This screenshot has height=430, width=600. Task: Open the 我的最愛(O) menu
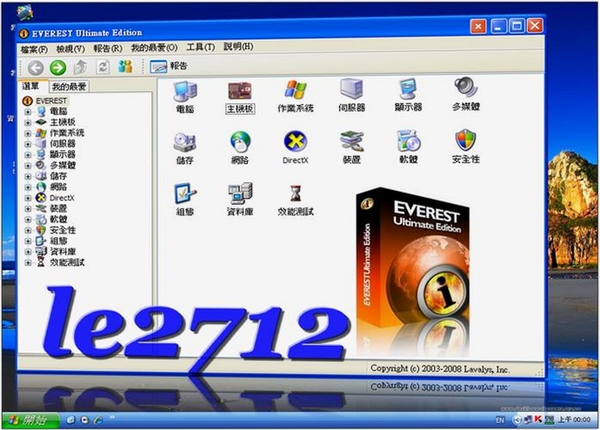[x=154, y=48]
